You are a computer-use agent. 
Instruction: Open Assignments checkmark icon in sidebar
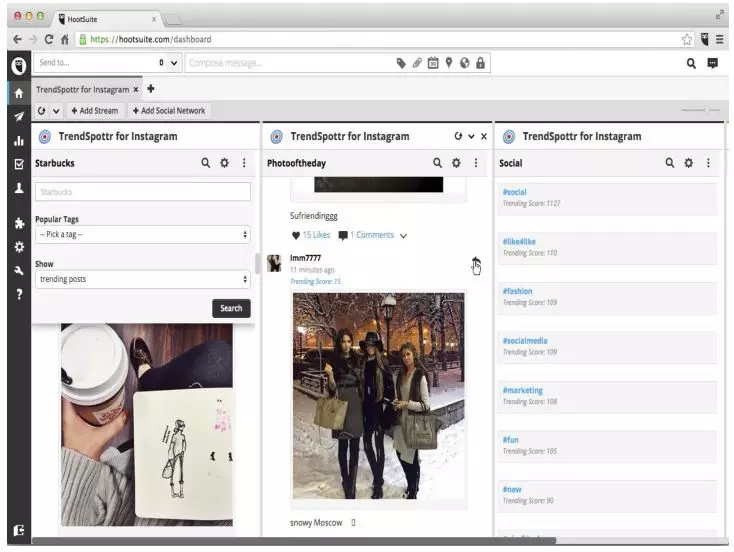pyautogui.click(x=16, y=164)
